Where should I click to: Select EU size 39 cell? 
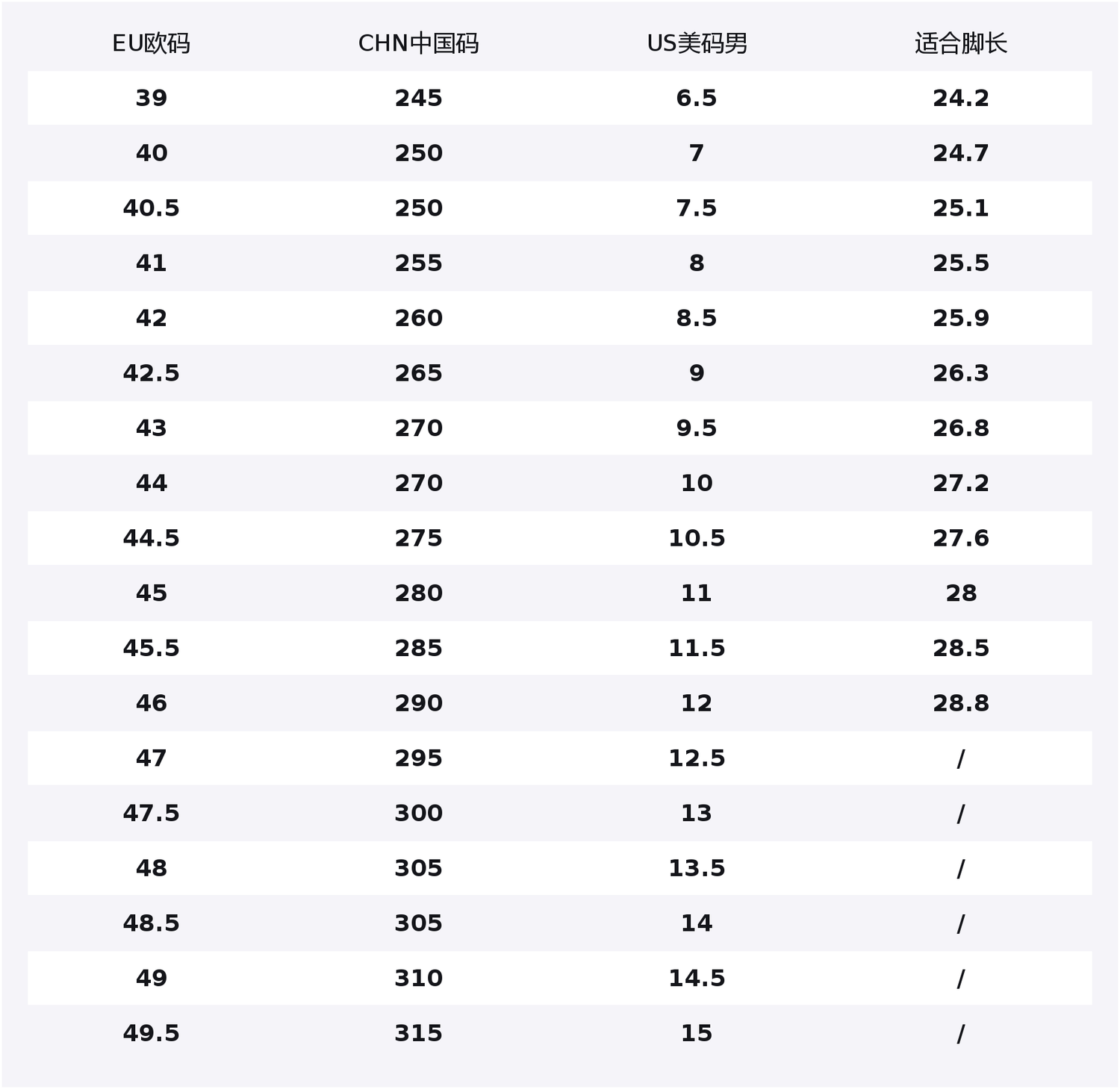coord(151,98)
